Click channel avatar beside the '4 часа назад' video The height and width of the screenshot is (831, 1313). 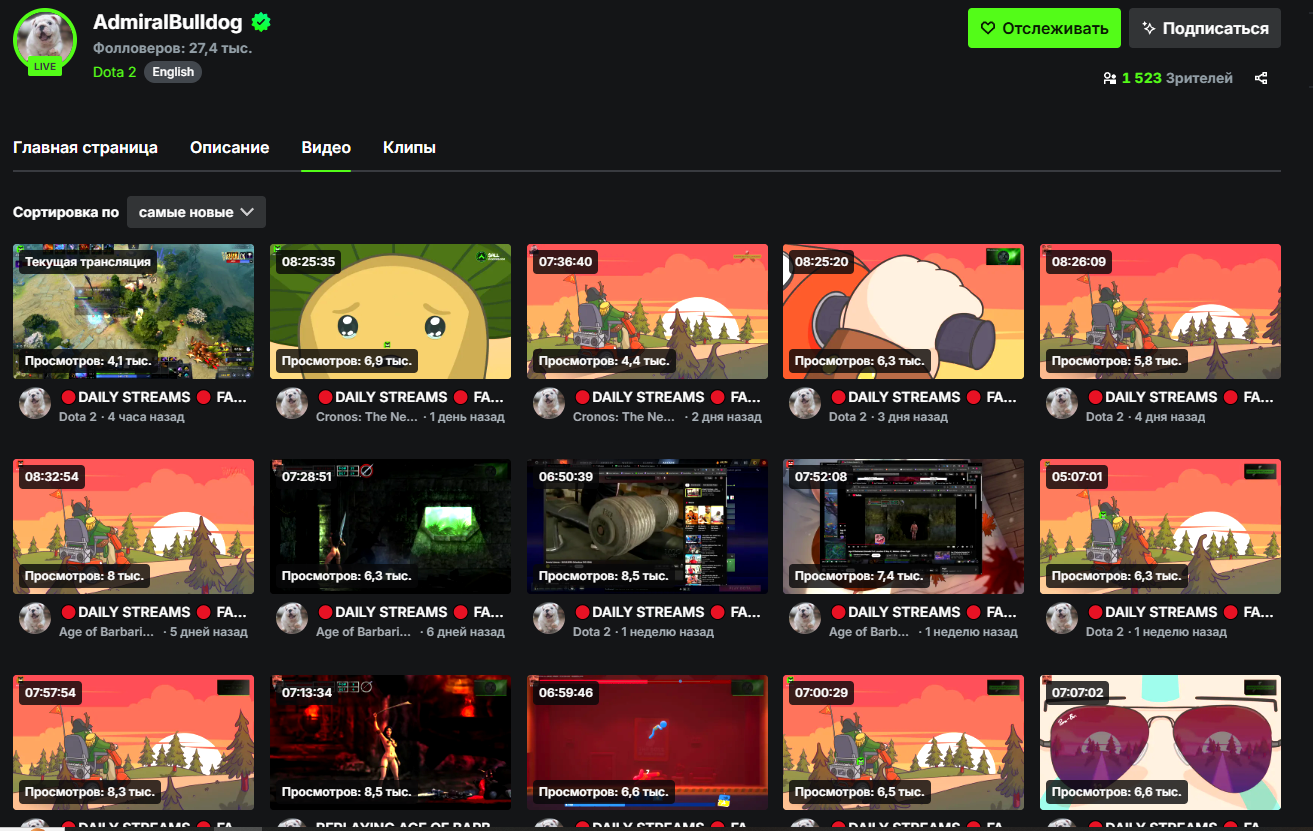tap(35, 403)
